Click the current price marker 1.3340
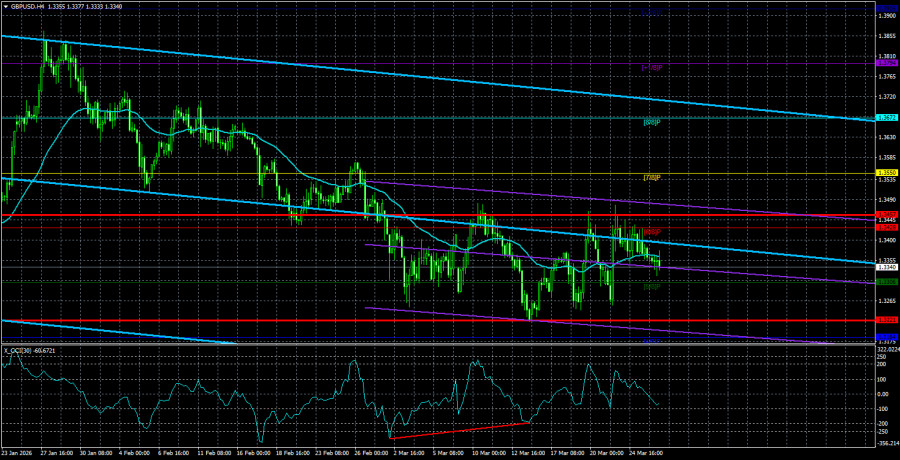 (886, 267)
